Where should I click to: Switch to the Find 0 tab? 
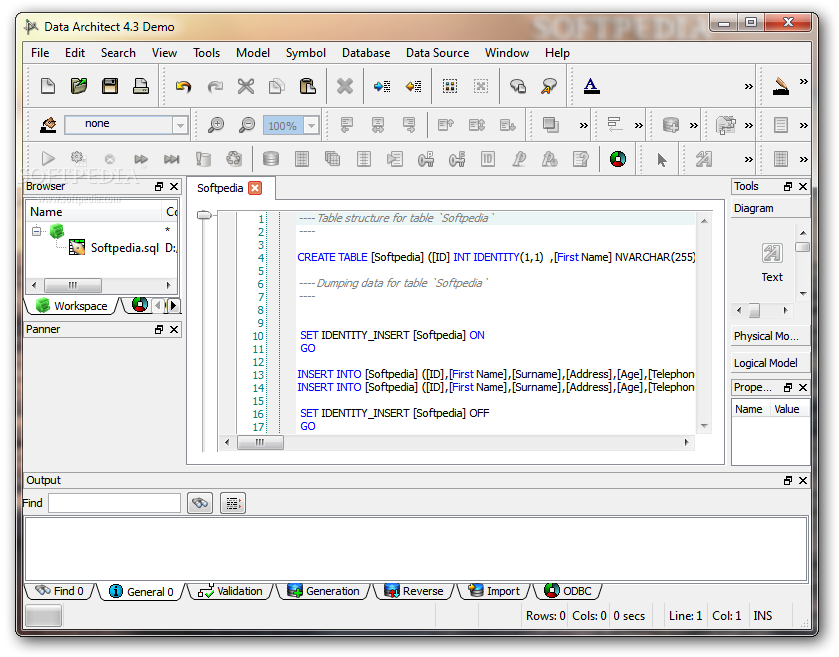click(59, 591)
